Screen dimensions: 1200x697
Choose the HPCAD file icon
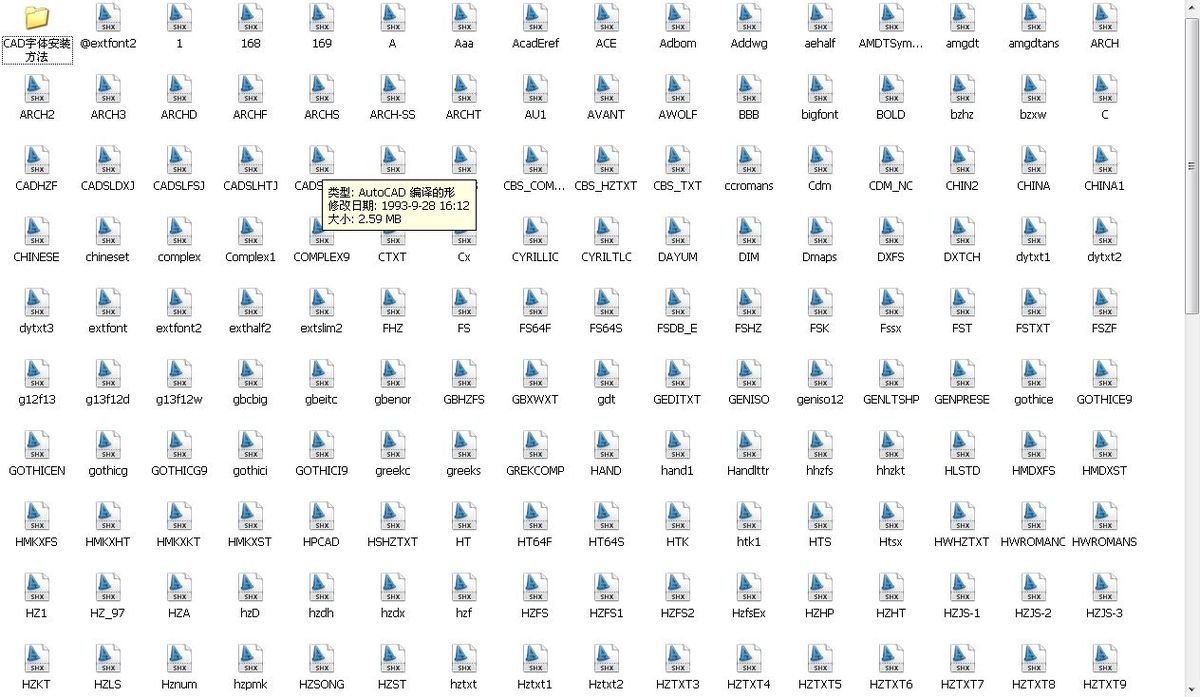[x=321, y=516]
